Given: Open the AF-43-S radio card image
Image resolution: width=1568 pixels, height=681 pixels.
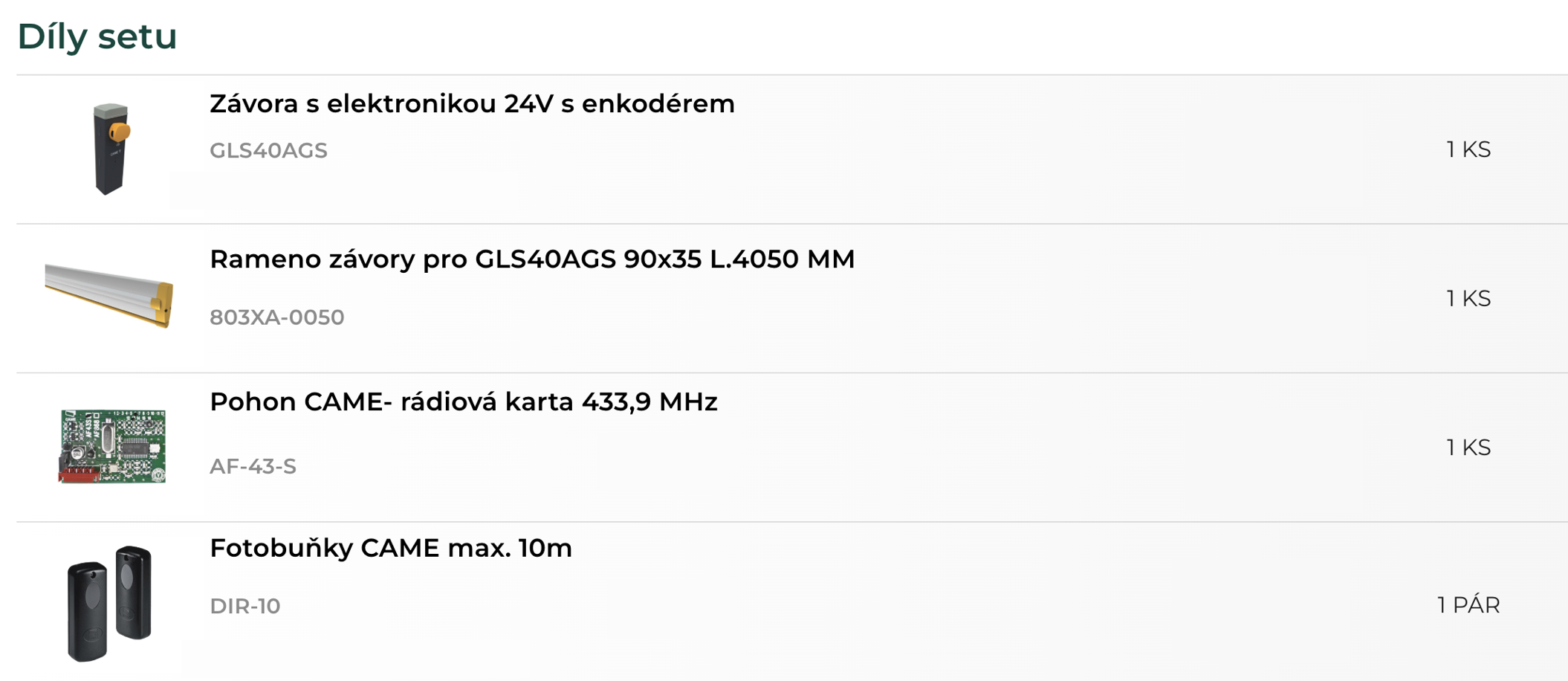Looking at the screenshot, I should (x=112, y=446).
